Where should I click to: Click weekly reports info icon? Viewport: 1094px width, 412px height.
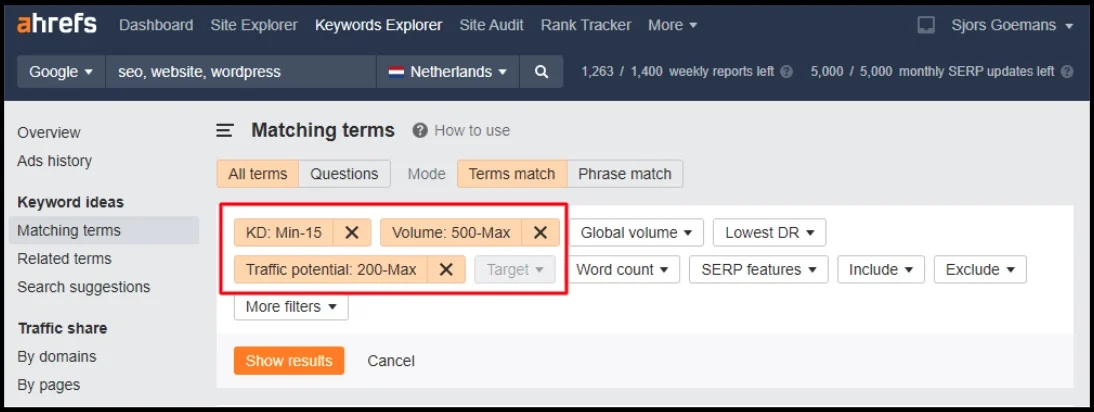coord(786,72)
